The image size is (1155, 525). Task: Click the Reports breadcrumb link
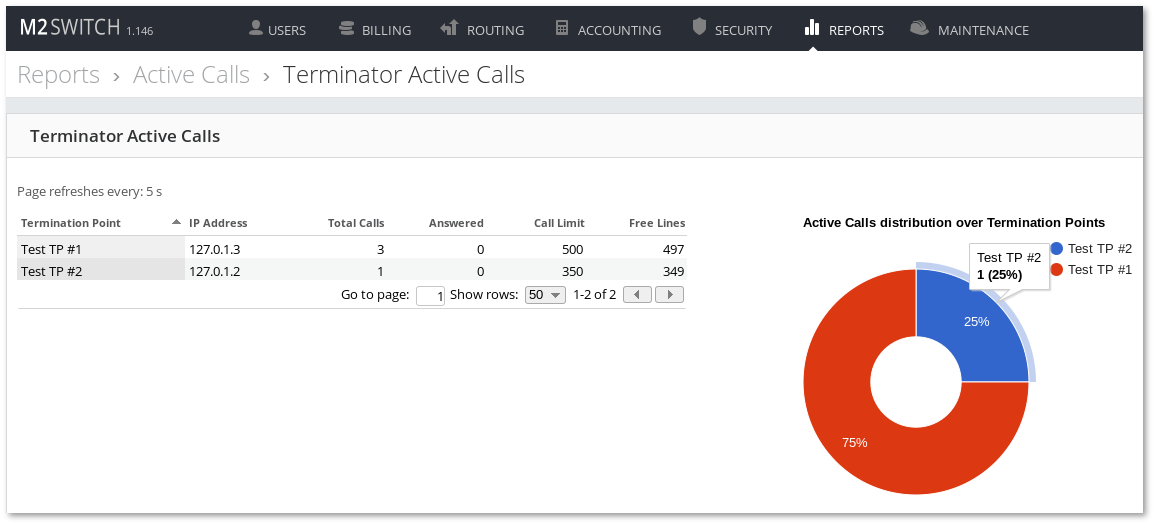(x=59, y=75)
